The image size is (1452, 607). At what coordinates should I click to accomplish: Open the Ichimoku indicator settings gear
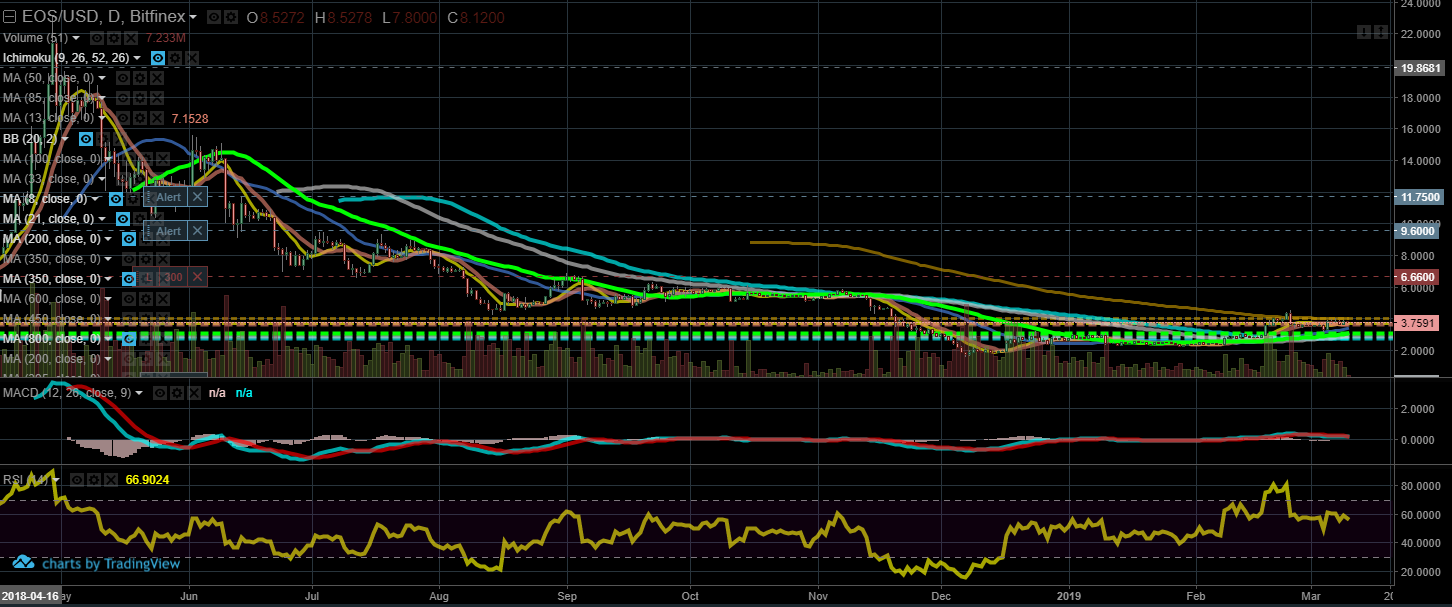(175, 58)
